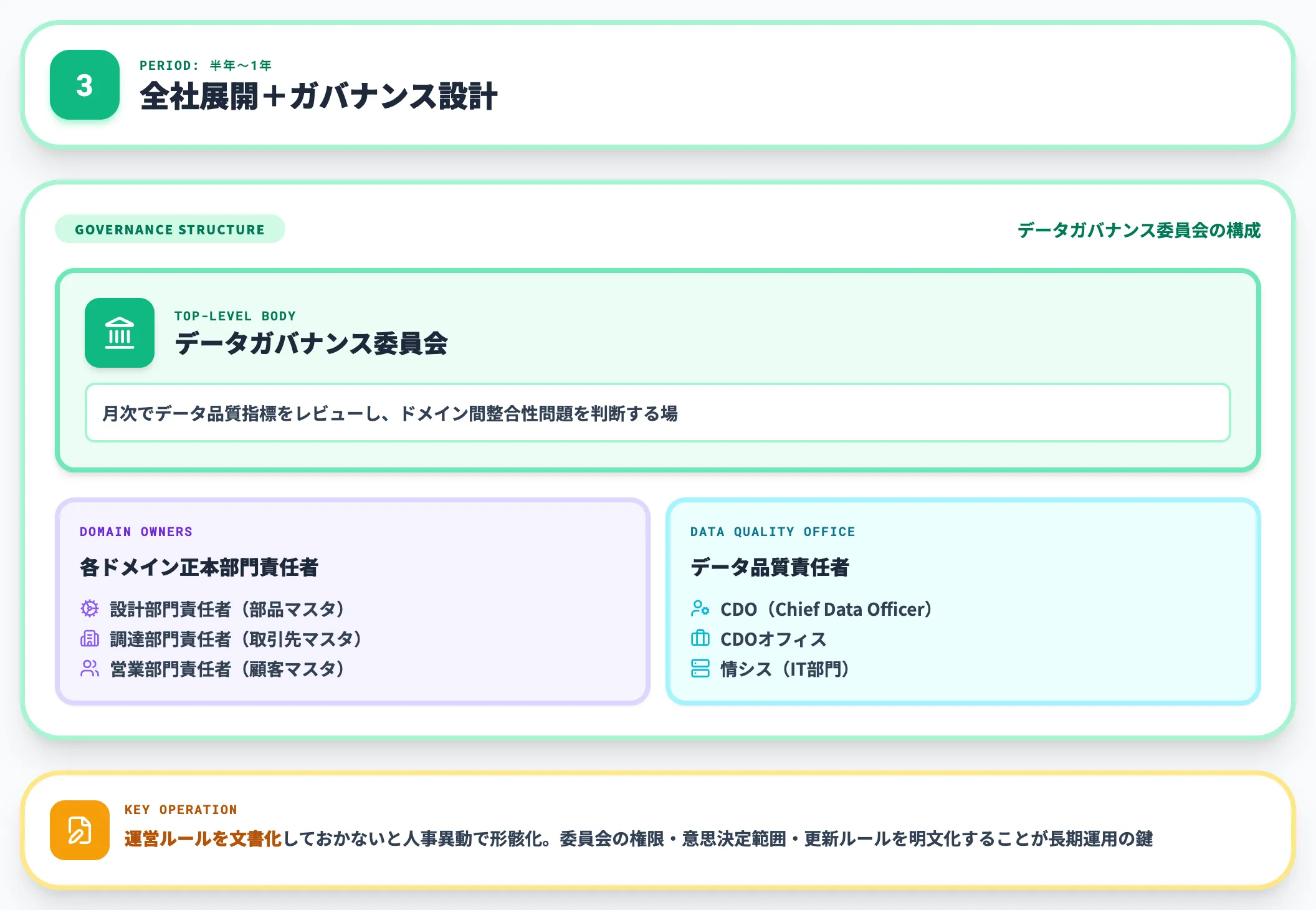
Task: Click the PERIOD: 半年～1年 label
Action: (x=206, y=65)
